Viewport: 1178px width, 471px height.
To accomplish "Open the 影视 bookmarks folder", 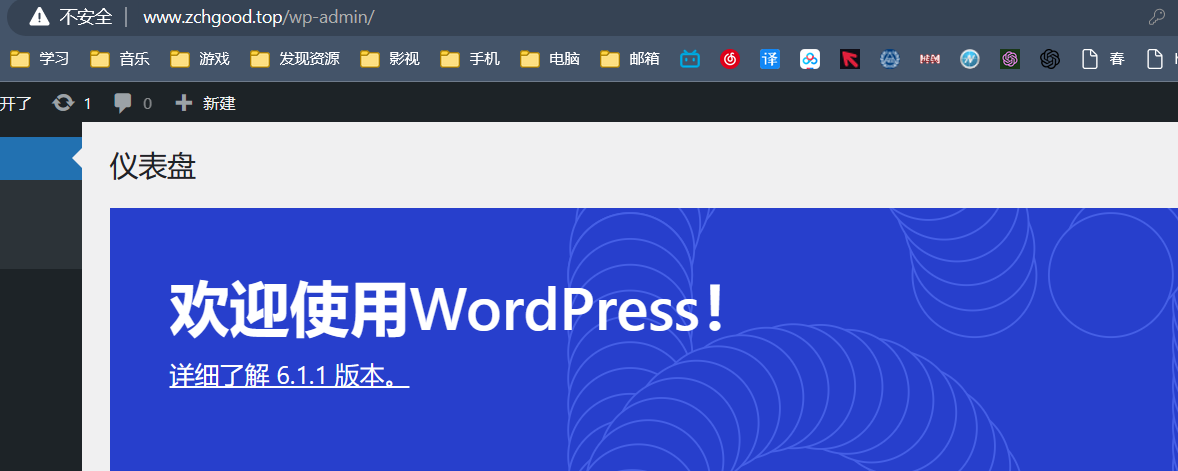I will click(x=390, y=59).
